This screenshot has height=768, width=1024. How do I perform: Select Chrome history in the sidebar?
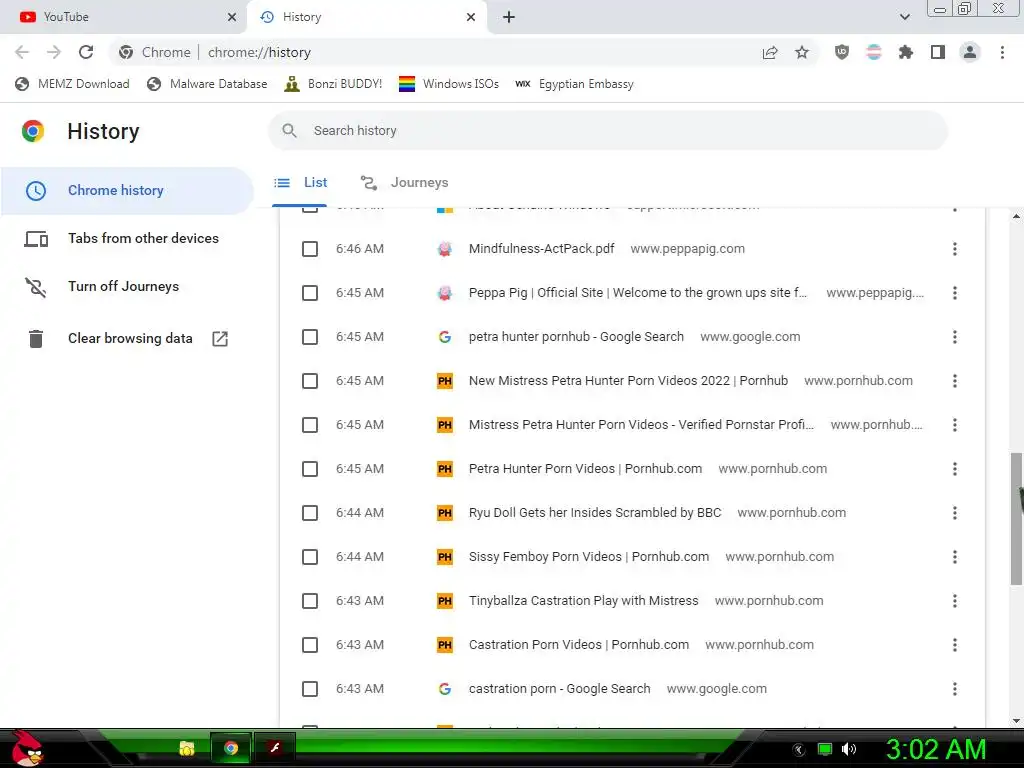[x=127, y=191]
